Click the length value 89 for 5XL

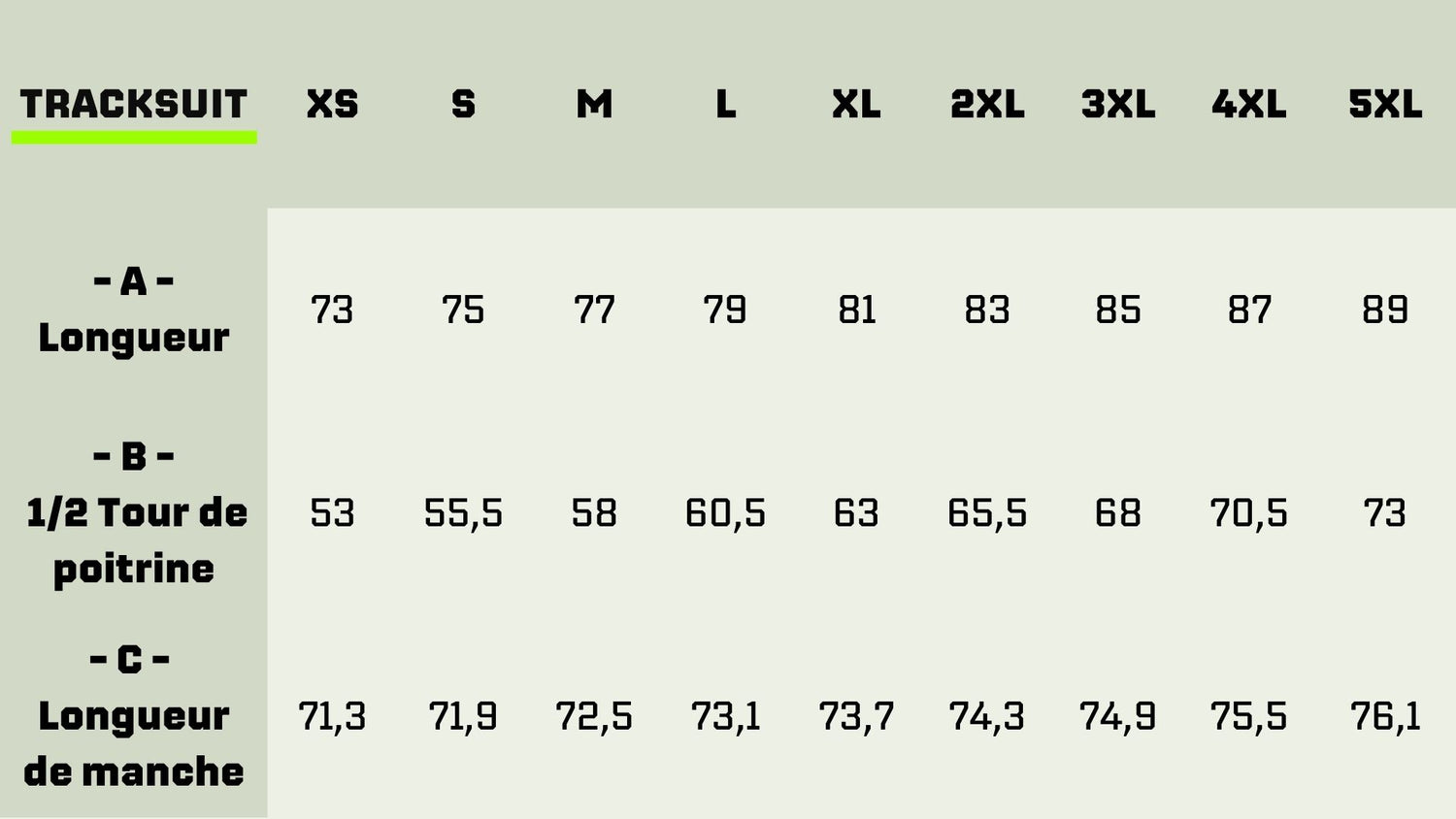[x=1385, y=311]
